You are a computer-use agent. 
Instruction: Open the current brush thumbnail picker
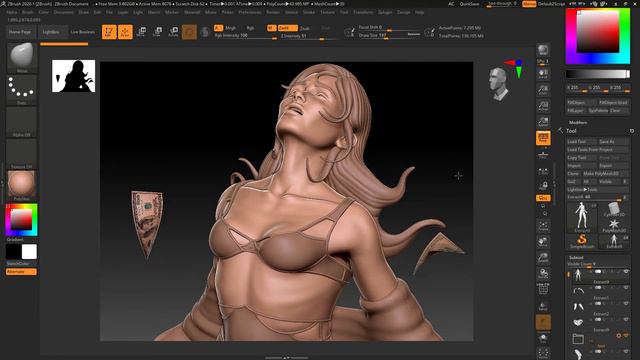tap(22, 57)
